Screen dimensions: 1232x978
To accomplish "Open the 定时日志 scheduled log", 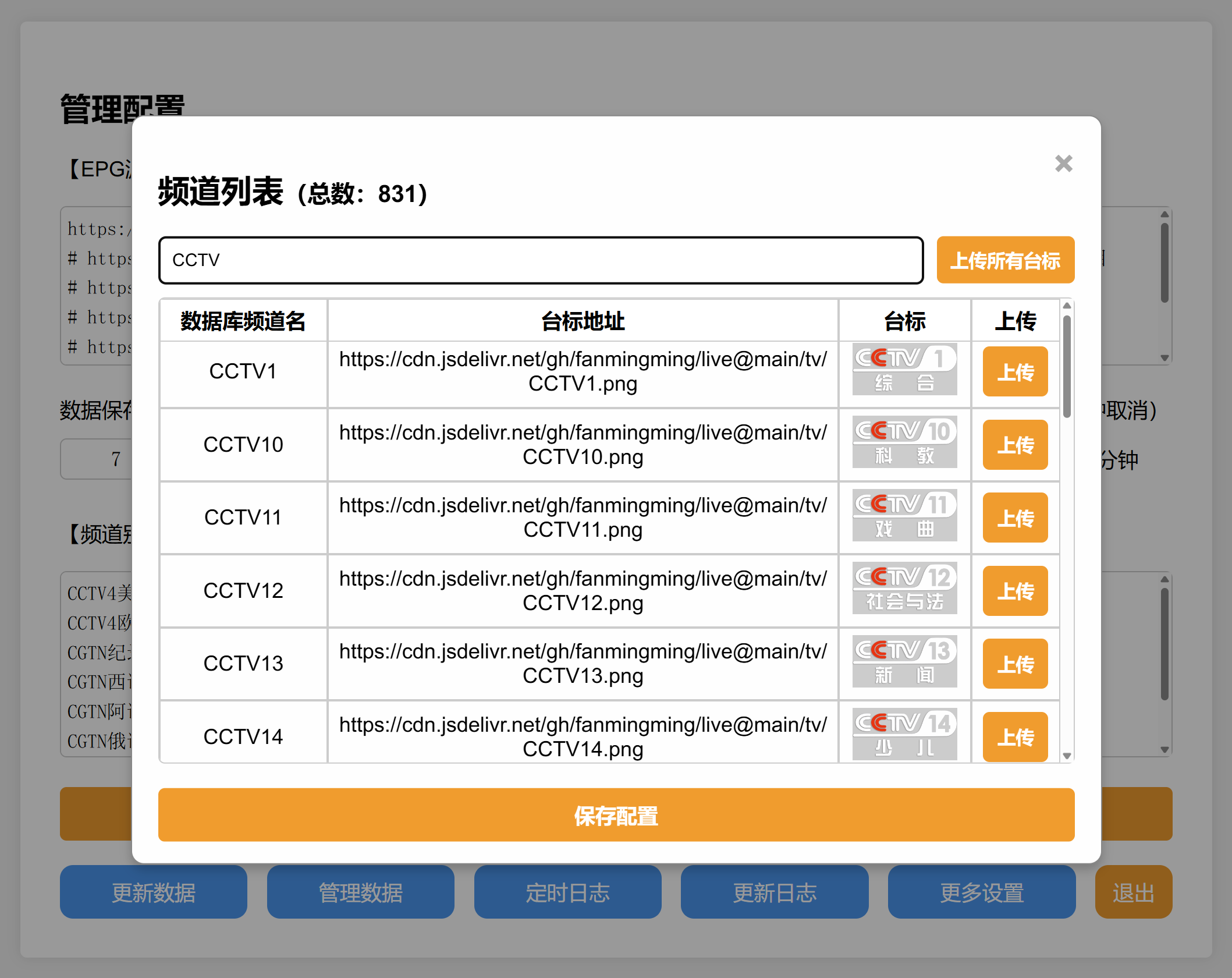I will [x=567, y=892].
